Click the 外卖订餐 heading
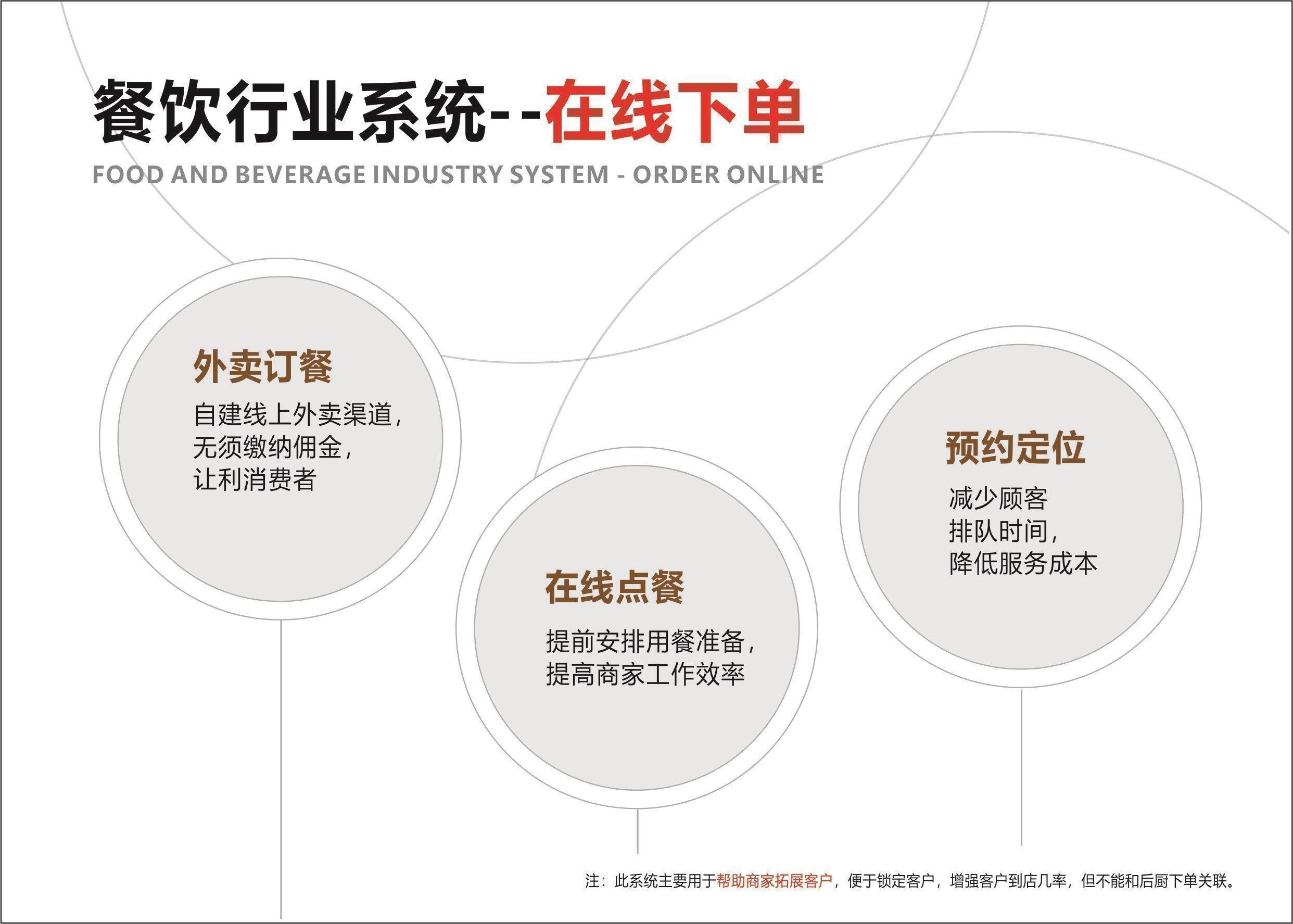The image size is (1293, 924). (263, 367)
